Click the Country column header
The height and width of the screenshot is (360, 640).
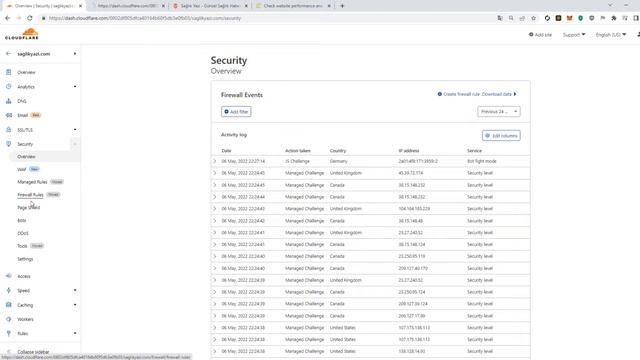click(x=338, y=151)
